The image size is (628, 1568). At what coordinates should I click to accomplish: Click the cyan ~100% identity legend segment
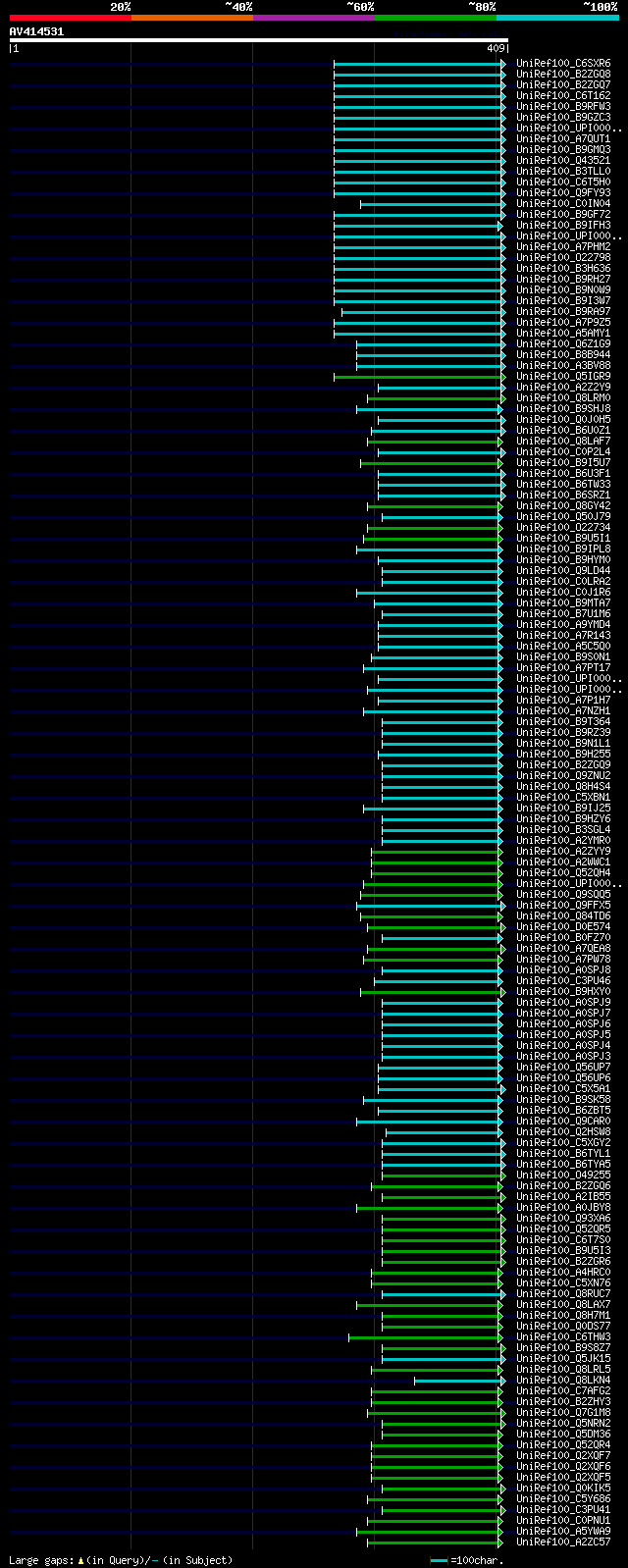pos(557,18)
